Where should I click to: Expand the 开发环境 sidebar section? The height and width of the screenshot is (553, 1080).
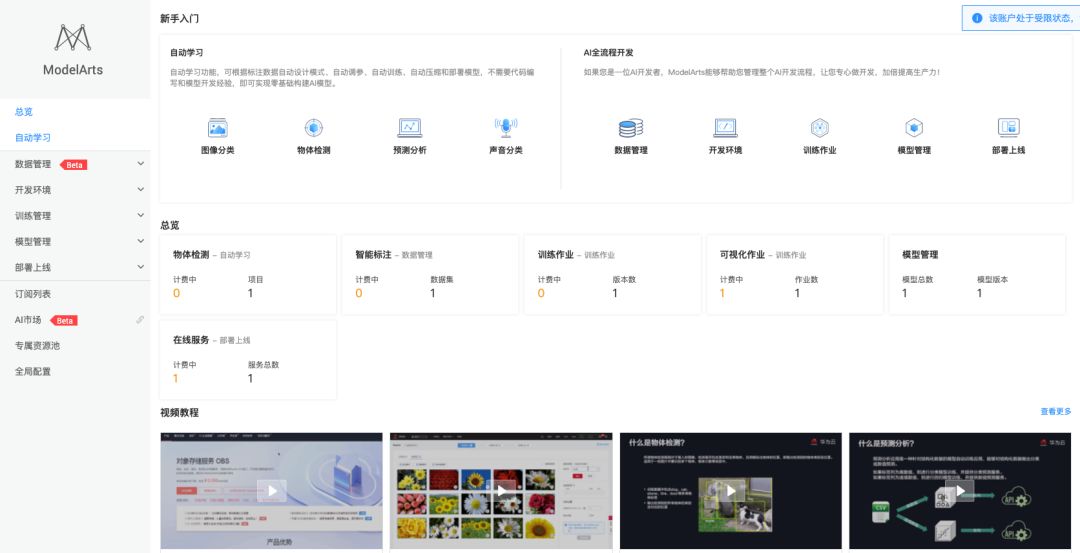point(140,190)
